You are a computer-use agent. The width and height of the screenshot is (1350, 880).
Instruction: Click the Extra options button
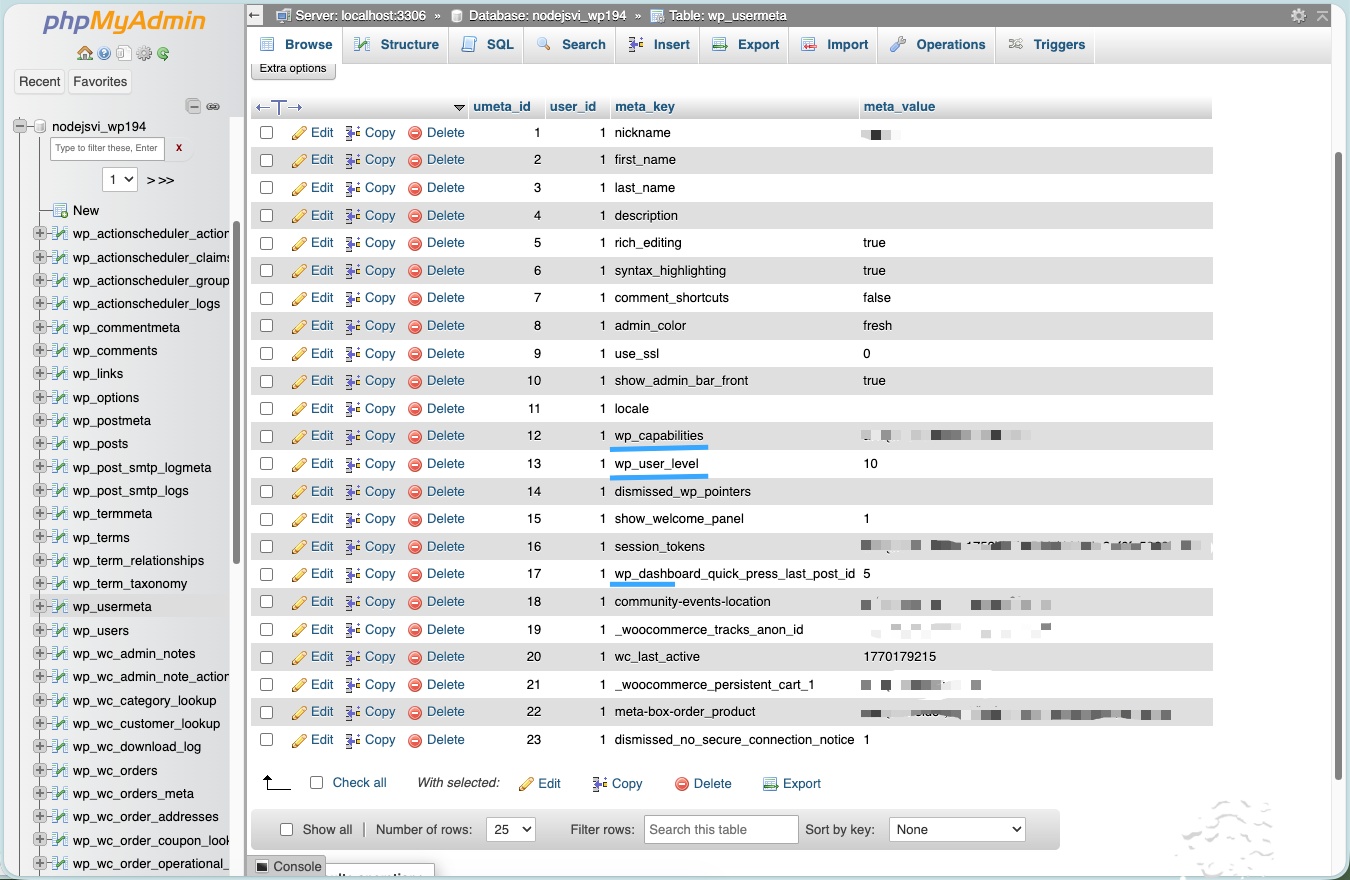(x=293, y=69)
